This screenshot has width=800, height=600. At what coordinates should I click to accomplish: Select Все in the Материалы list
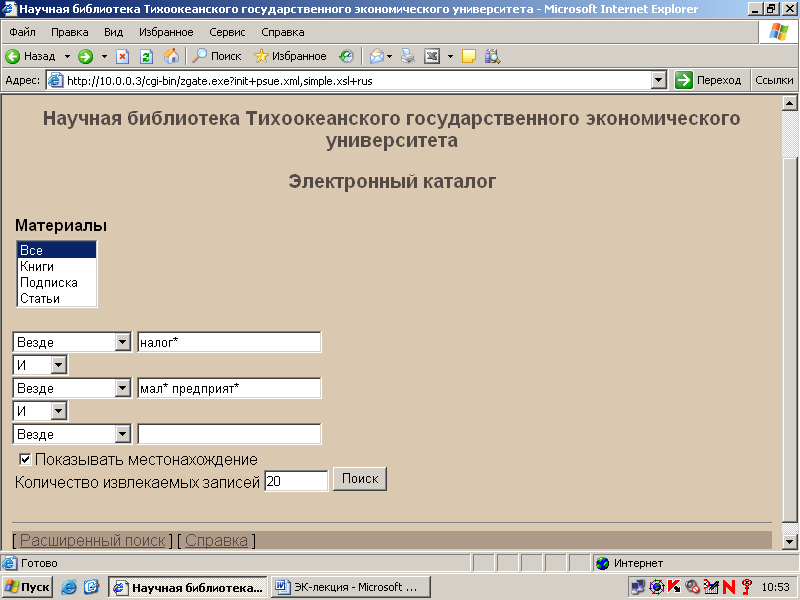[x=57, y=250]
